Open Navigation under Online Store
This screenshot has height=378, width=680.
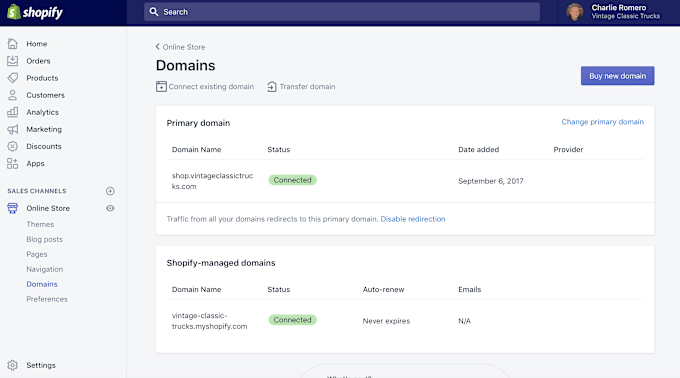click(x=44, y=269)
